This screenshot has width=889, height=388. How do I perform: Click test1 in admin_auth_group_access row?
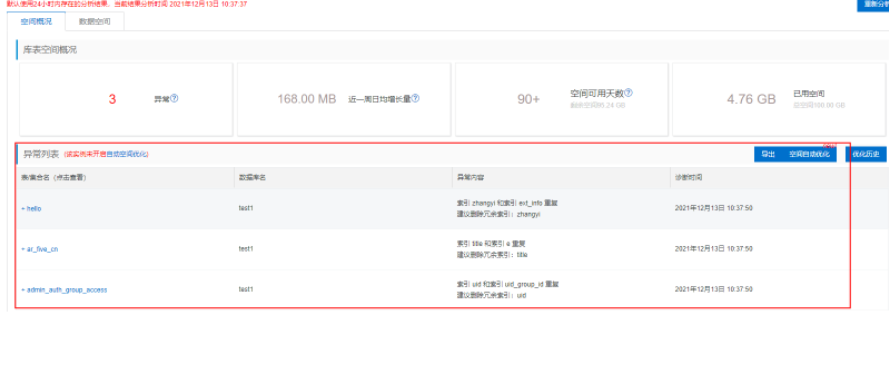[245, 290]
